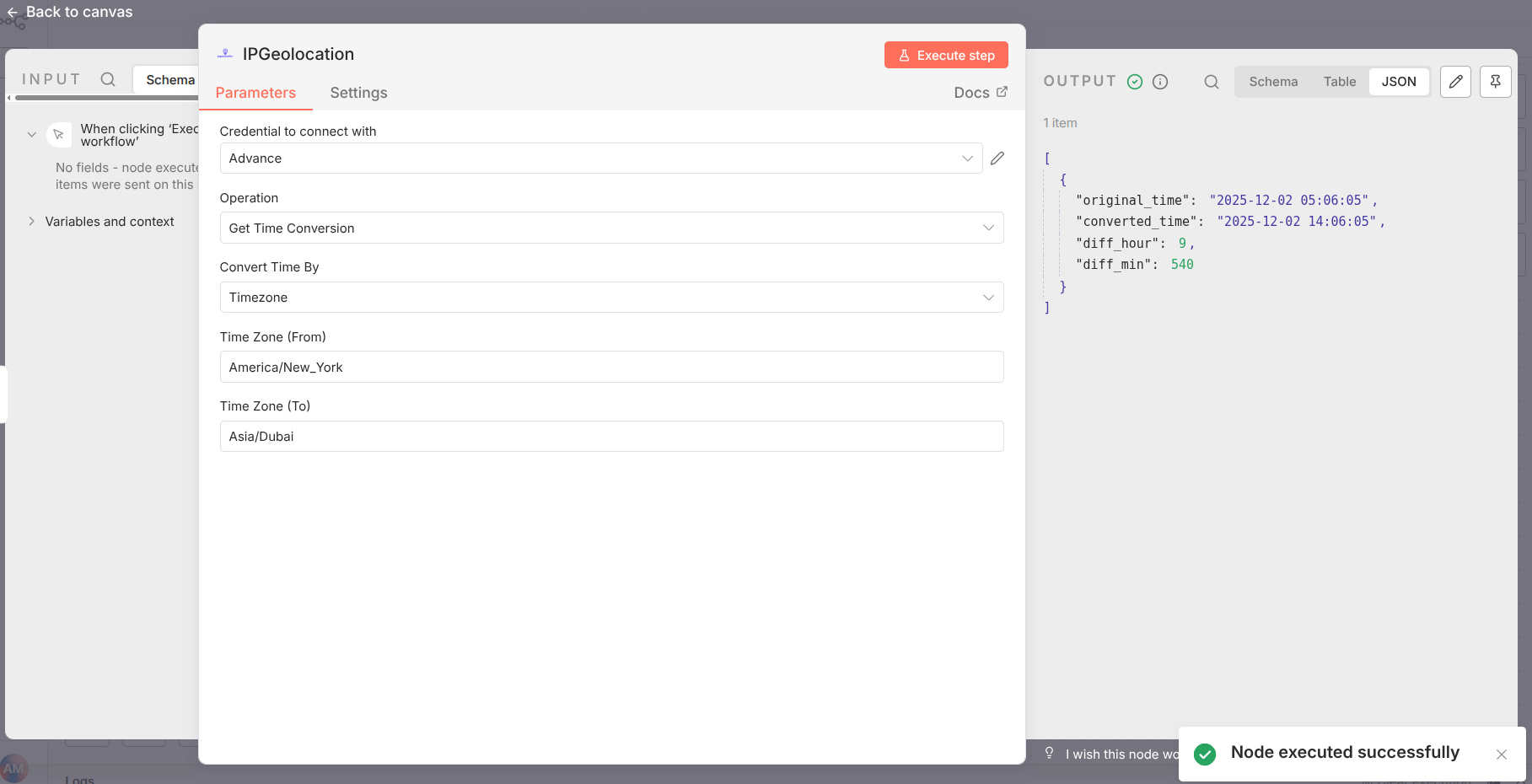The height and width of the screenshot is (784, 1532).
Task: Click the IPGeolocation node icon
Action: pyautogui.click(x=225, y=54)
